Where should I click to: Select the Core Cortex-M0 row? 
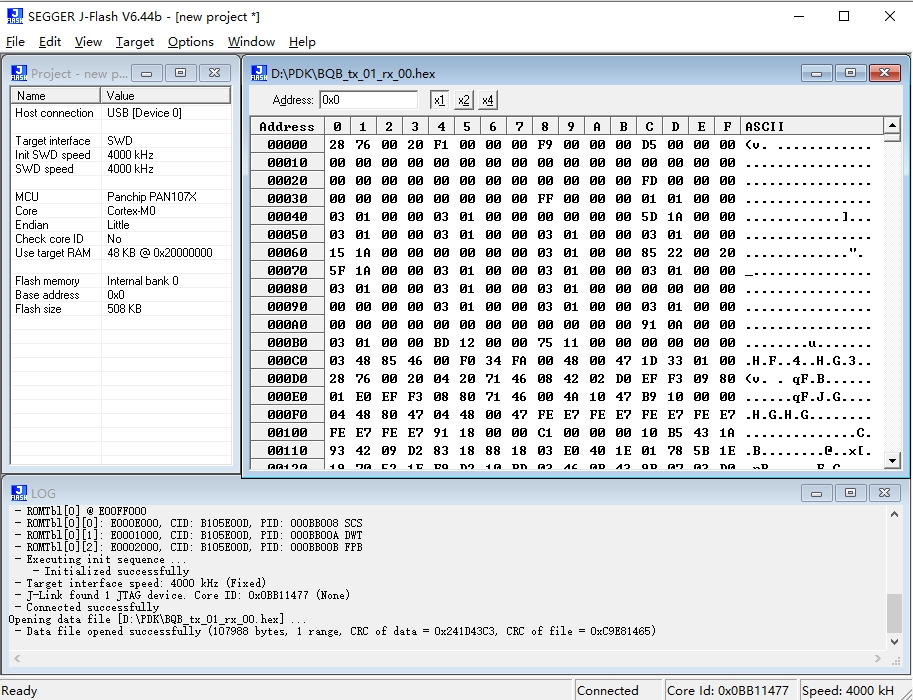point(121,211)
